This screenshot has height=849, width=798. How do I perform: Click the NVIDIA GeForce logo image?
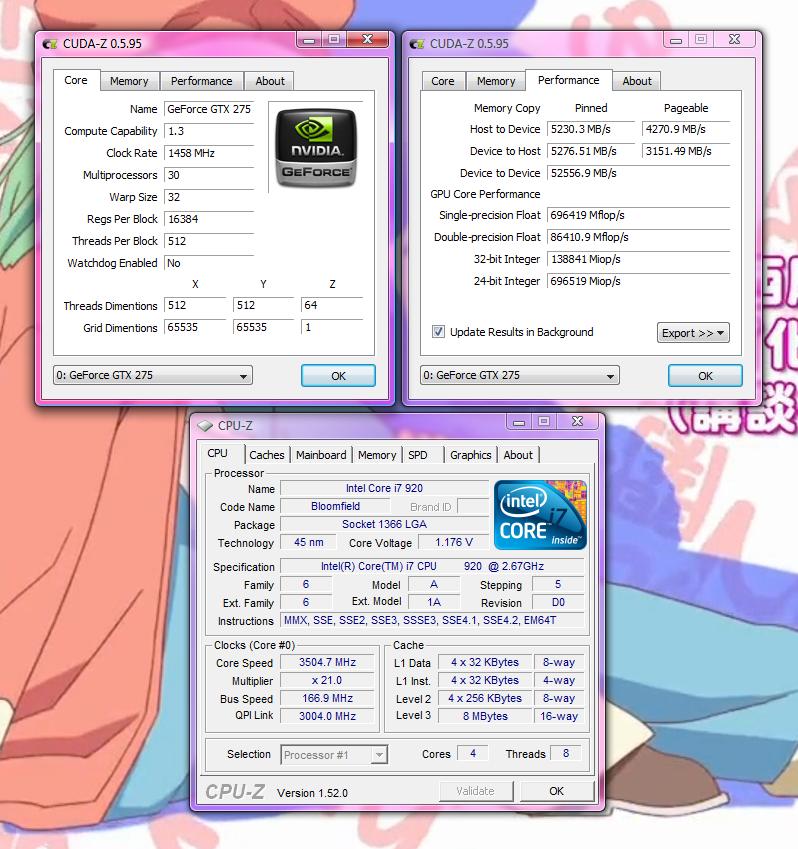316,148
